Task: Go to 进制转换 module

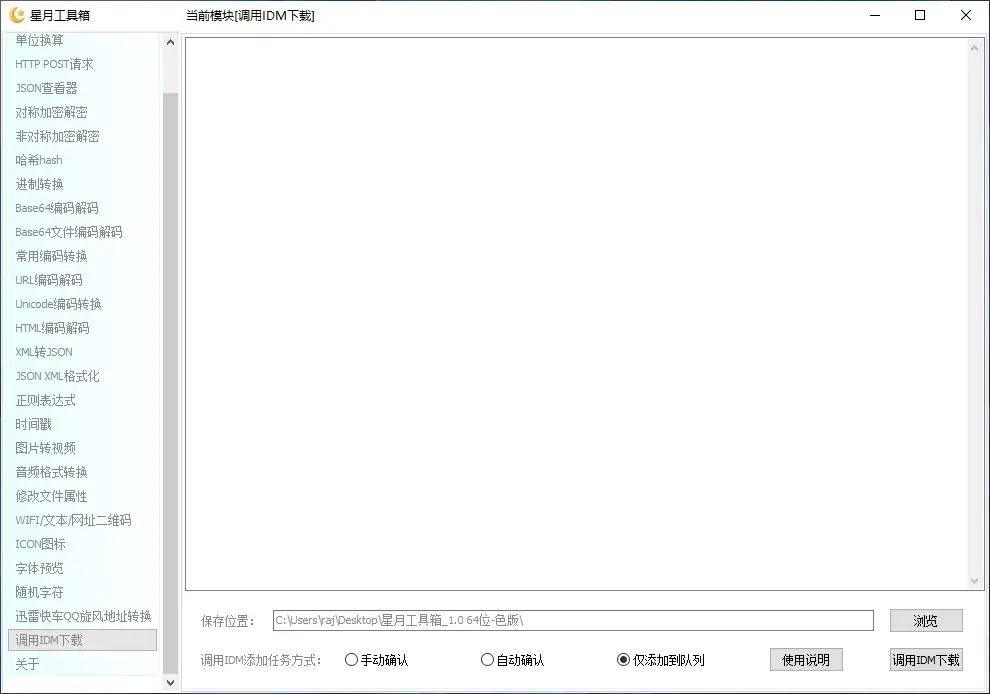Action: (x=39, y=184)
